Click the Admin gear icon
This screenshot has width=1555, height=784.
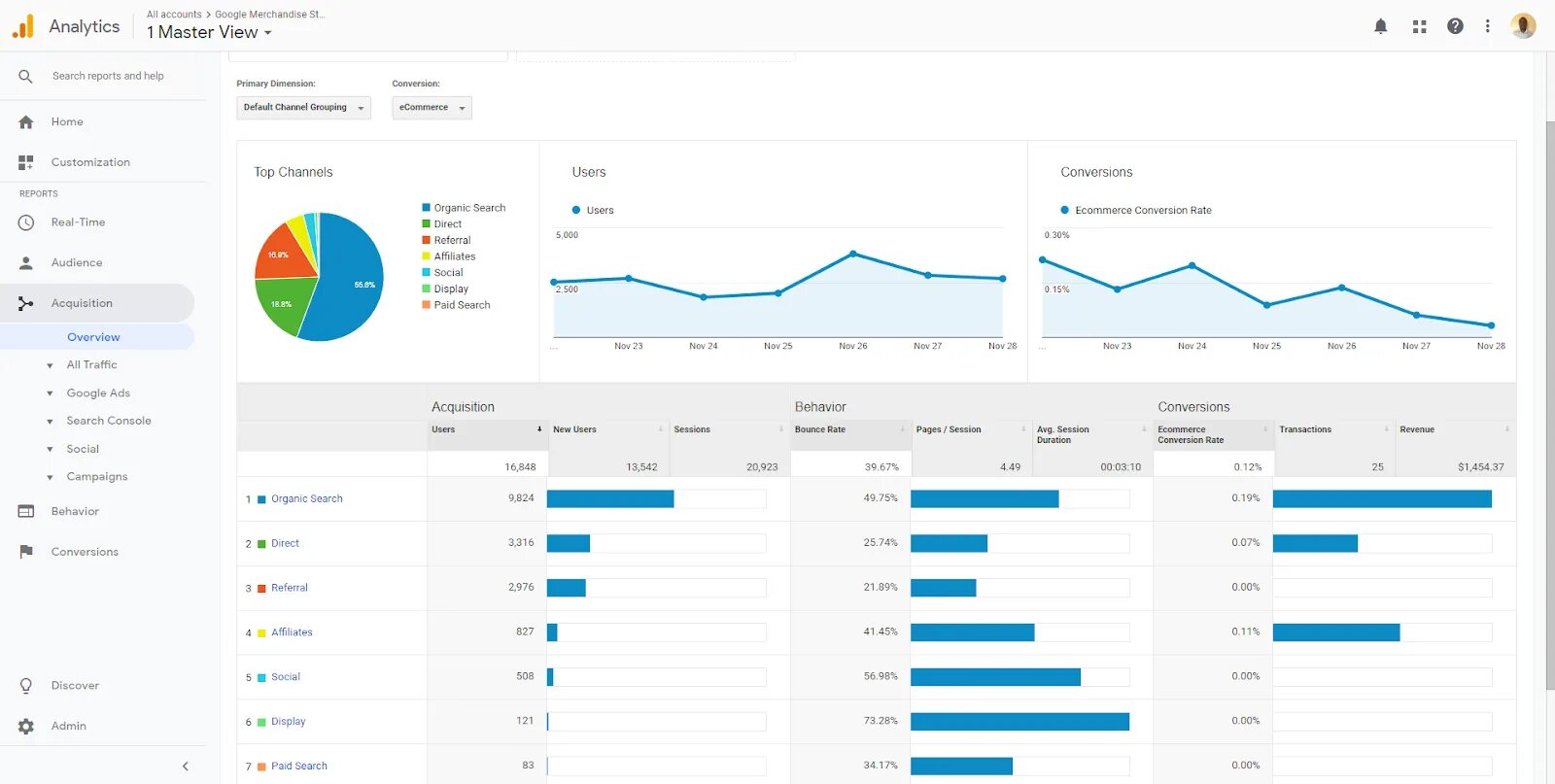pyautogui.click(x=26, y=727)
